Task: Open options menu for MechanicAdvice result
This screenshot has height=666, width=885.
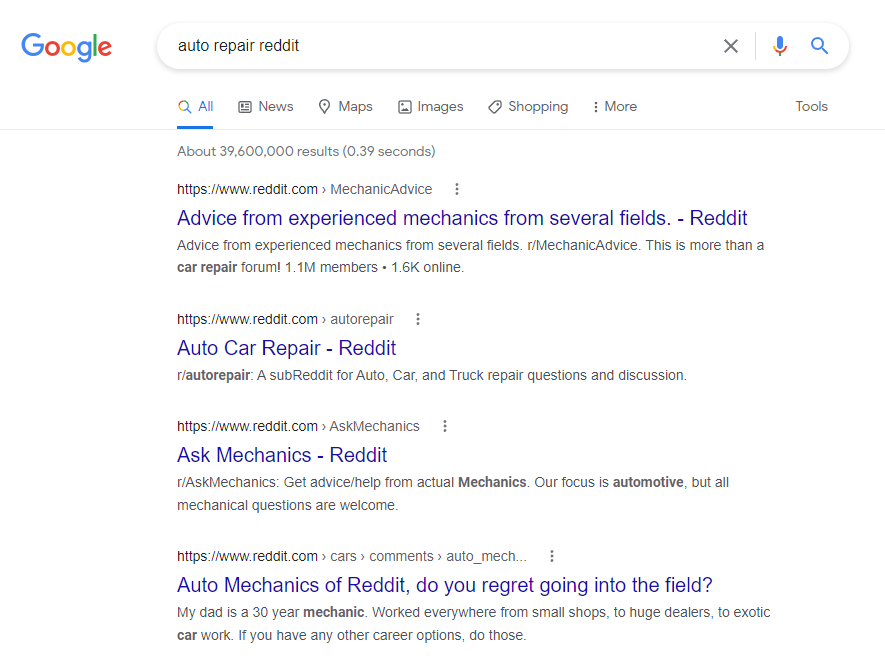Action: pyautogui.click(x=457, y=189)
